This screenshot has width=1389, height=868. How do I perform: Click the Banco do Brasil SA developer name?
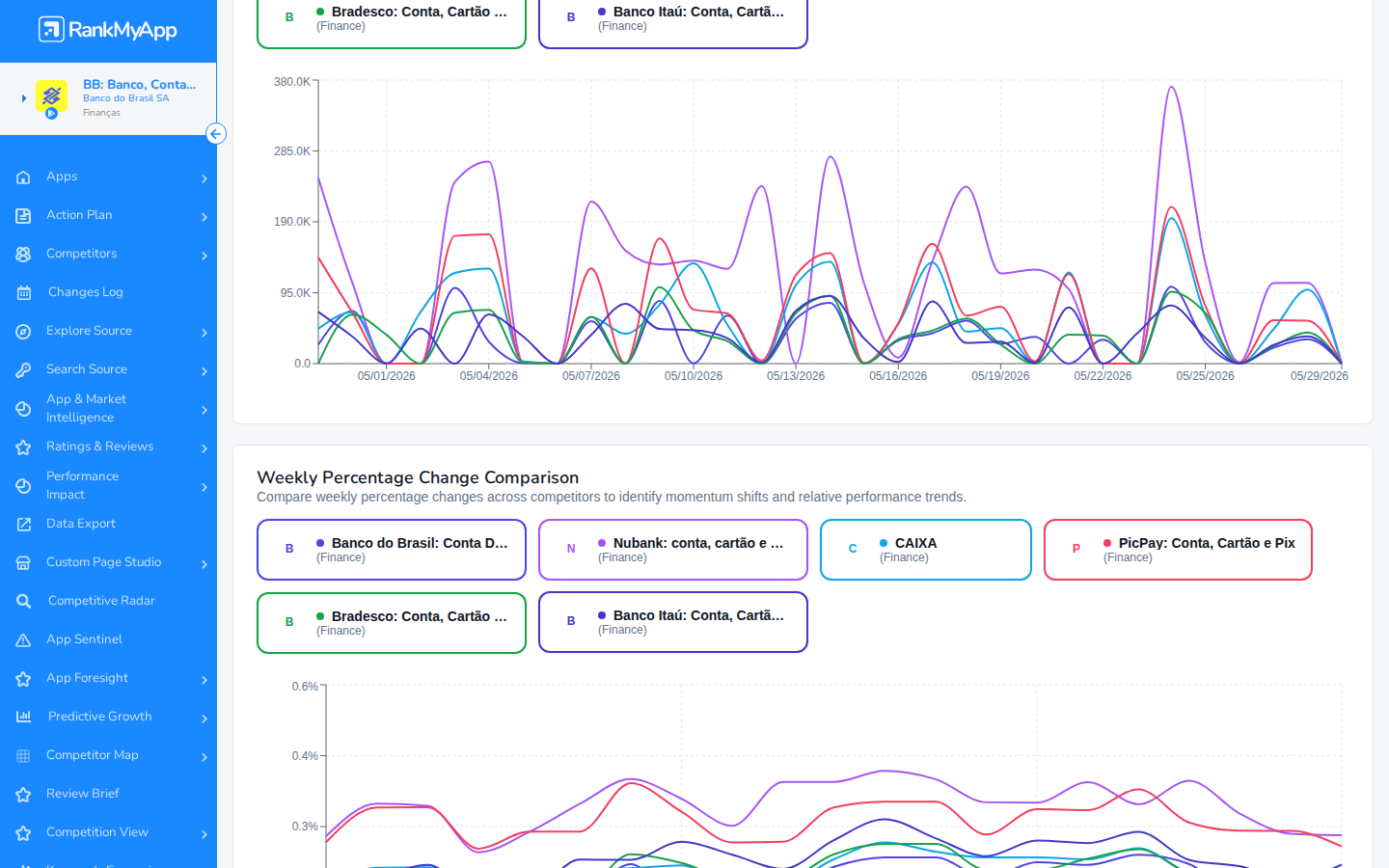[125, 98]
